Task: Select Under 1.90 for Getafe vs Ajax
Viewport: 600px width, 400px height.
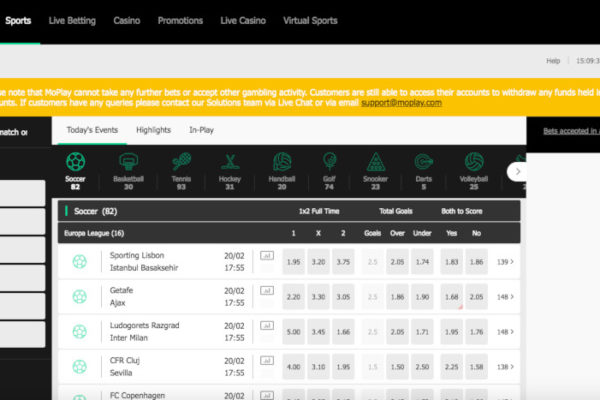Action: pyautogui.click(x=422, y=297)
